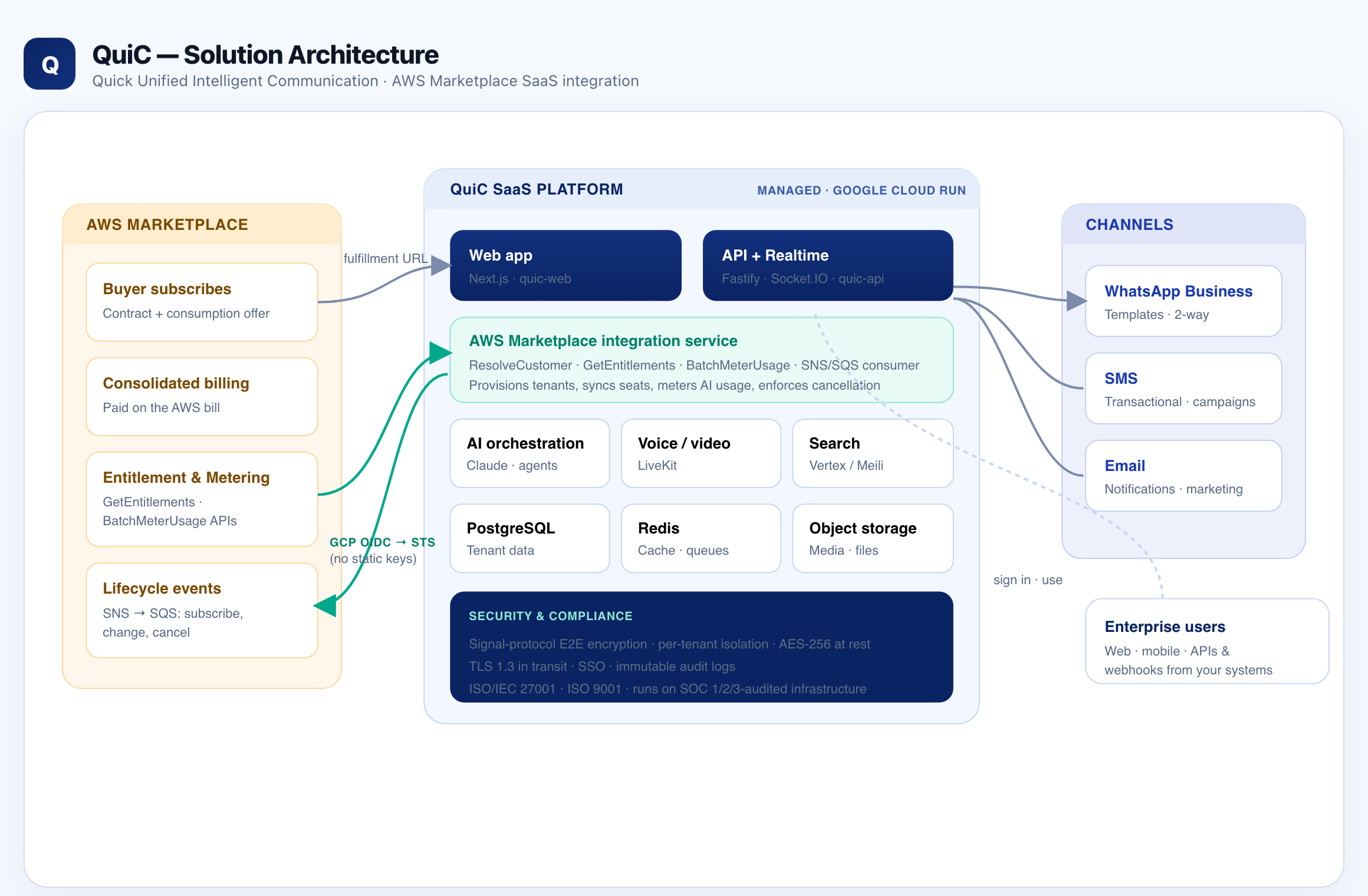Viewport: 1368px width, 896px height.
Task: Select the API + Realtime block
Action: (x=828, y=265)
